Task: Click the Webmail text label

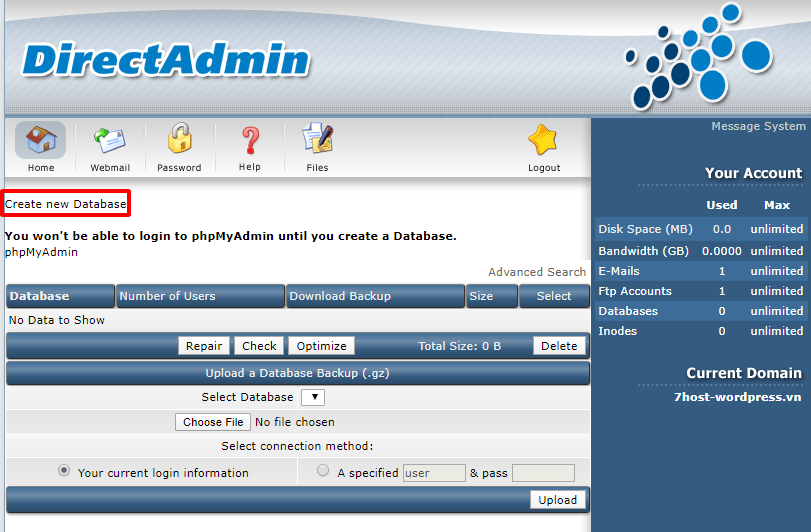Action: (110, 168)
